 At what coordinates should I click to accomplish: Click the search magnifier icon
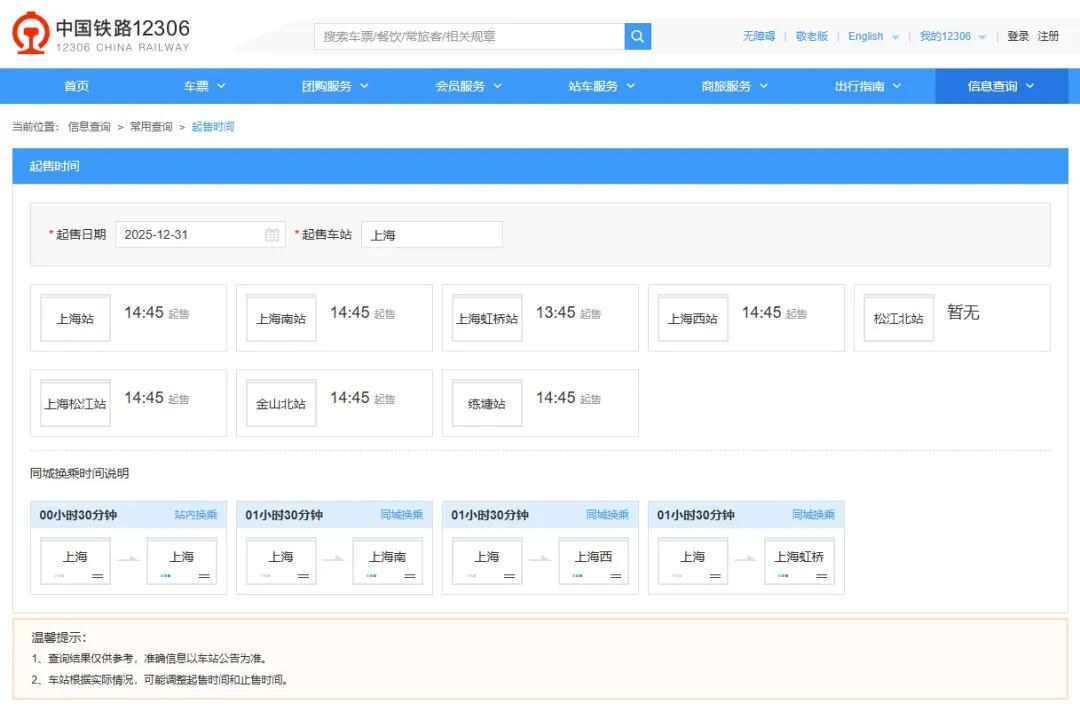pyautogui.click(x=637, y=35)
